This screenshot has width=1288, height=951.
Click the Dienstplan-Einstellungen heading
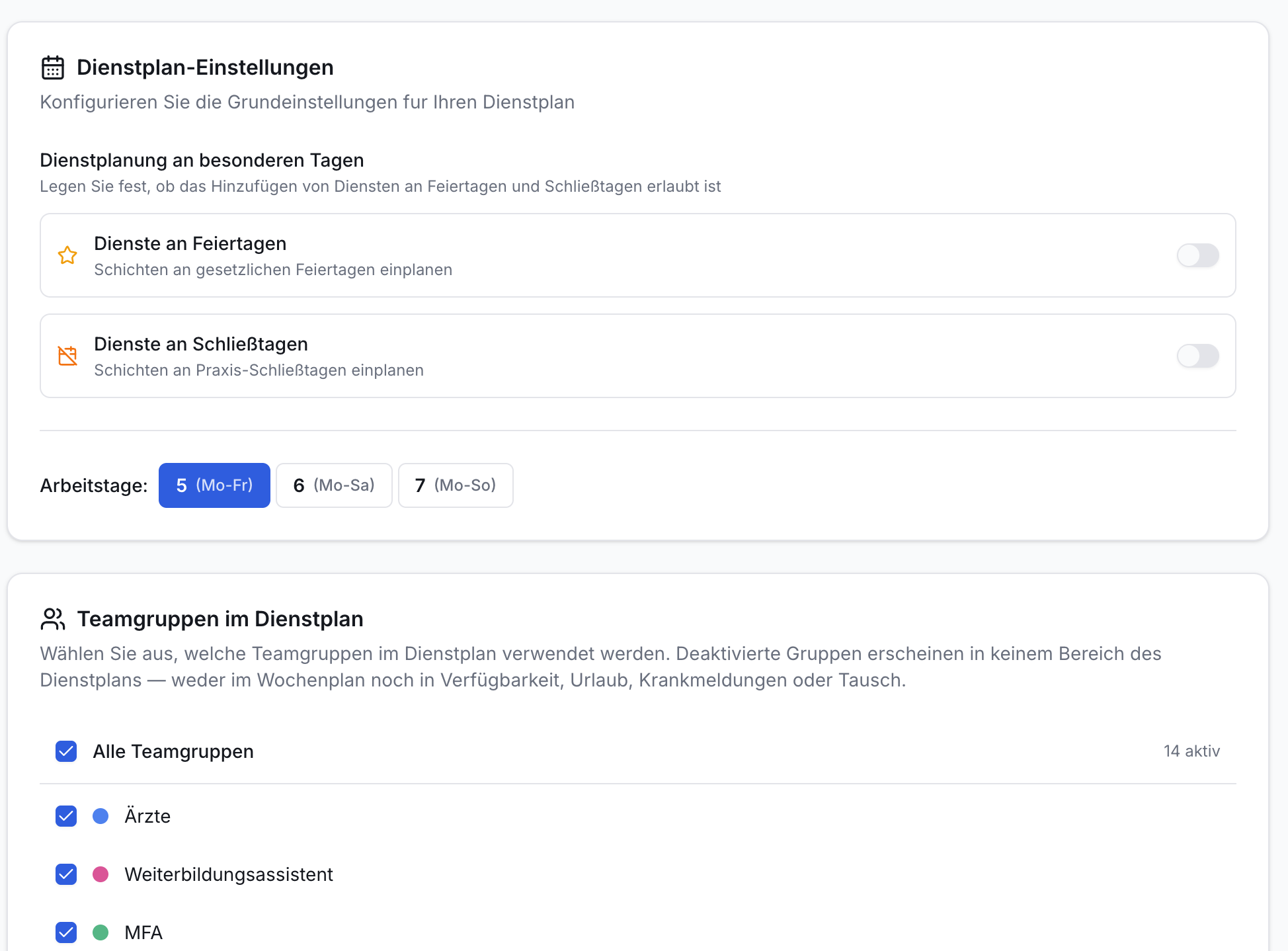point(205,67)
